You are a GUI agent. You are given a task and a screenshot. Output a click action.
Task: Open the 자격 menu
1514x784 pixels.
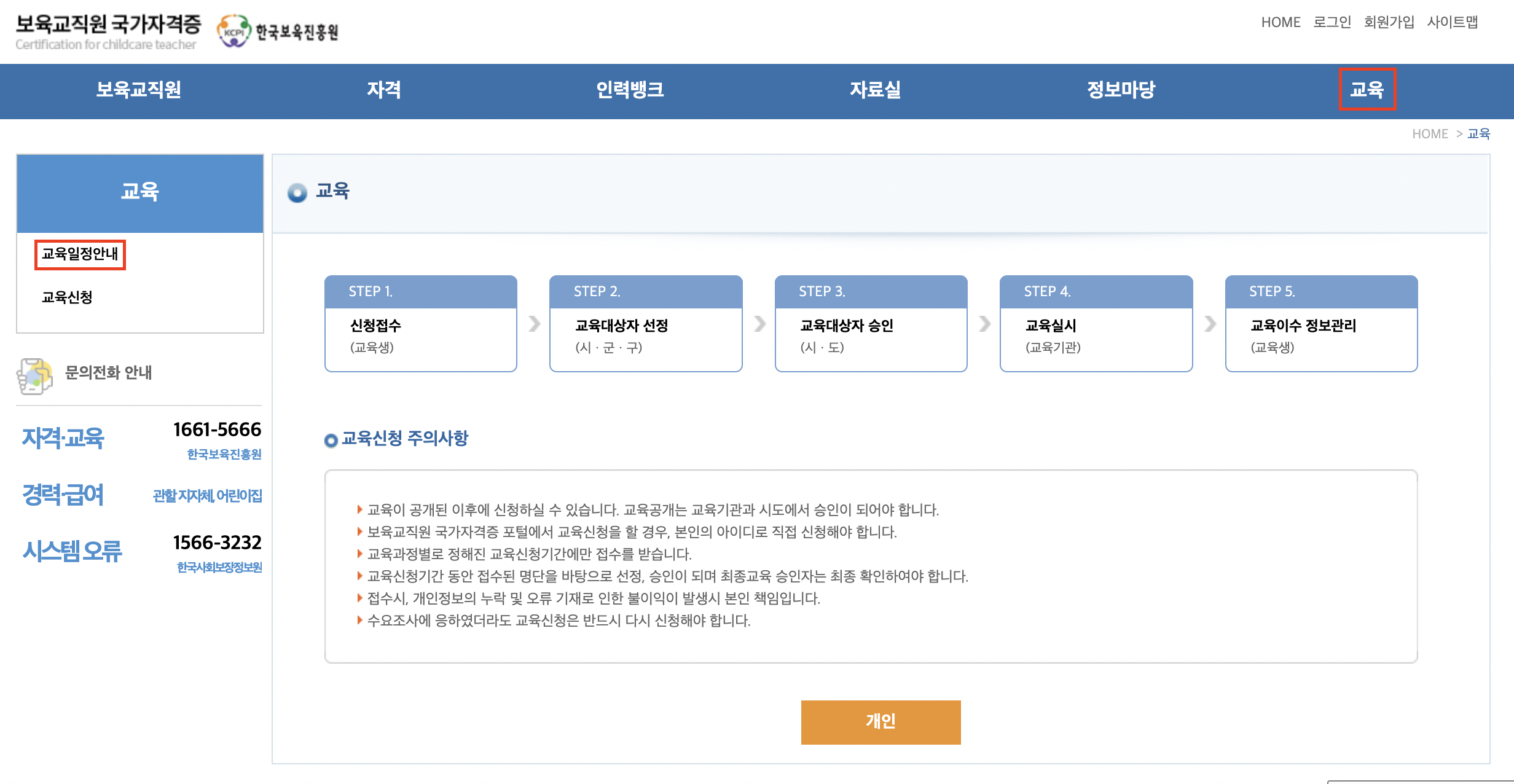click(384, 91)
